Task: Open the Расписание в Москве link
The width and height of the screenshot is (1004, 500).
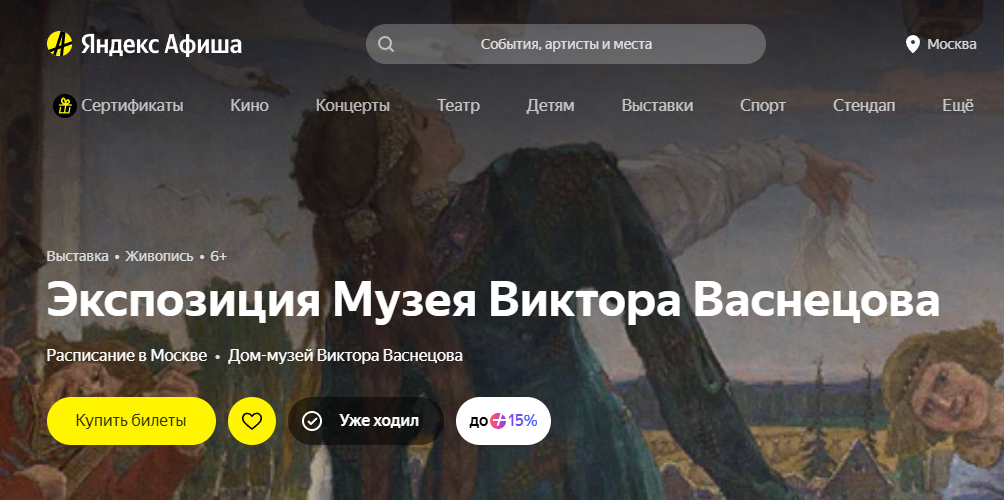Action: (x=127, y=355)
